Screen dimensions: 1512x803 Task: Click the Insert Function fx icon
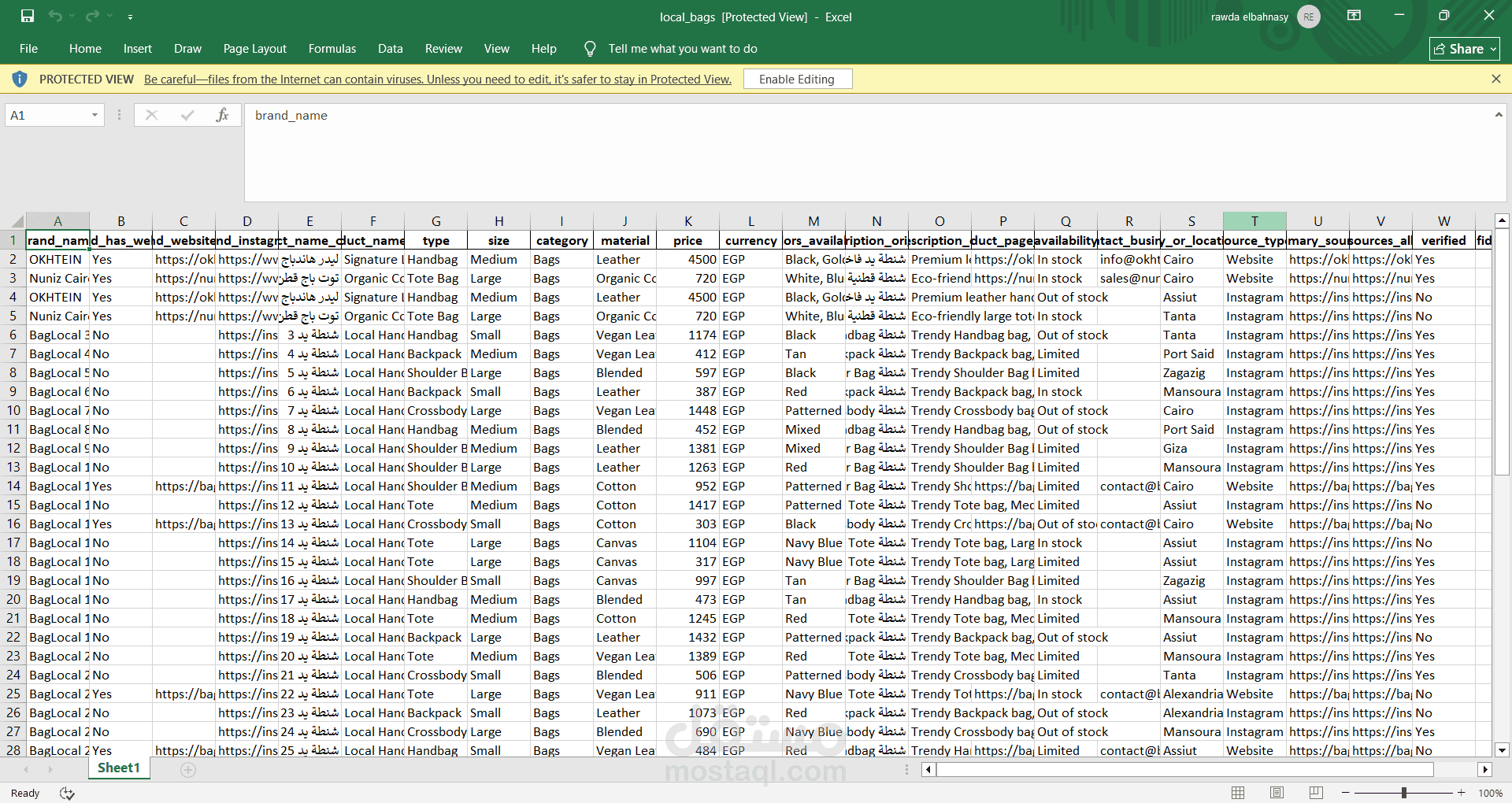[222, 115]
